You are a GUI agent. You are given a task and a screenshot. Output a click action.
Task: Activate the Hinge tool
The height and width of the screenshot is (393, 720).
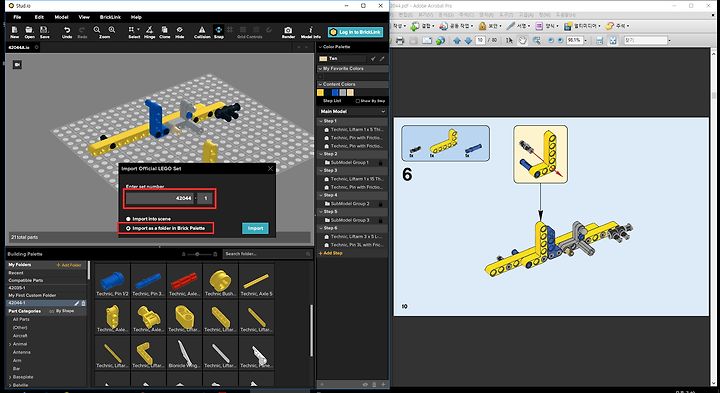[150, 31]
